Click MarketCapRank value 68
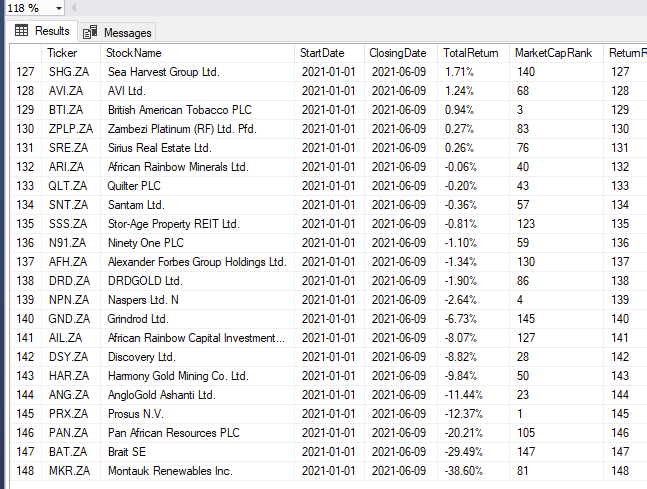647x489 pixels. [556, 91]
